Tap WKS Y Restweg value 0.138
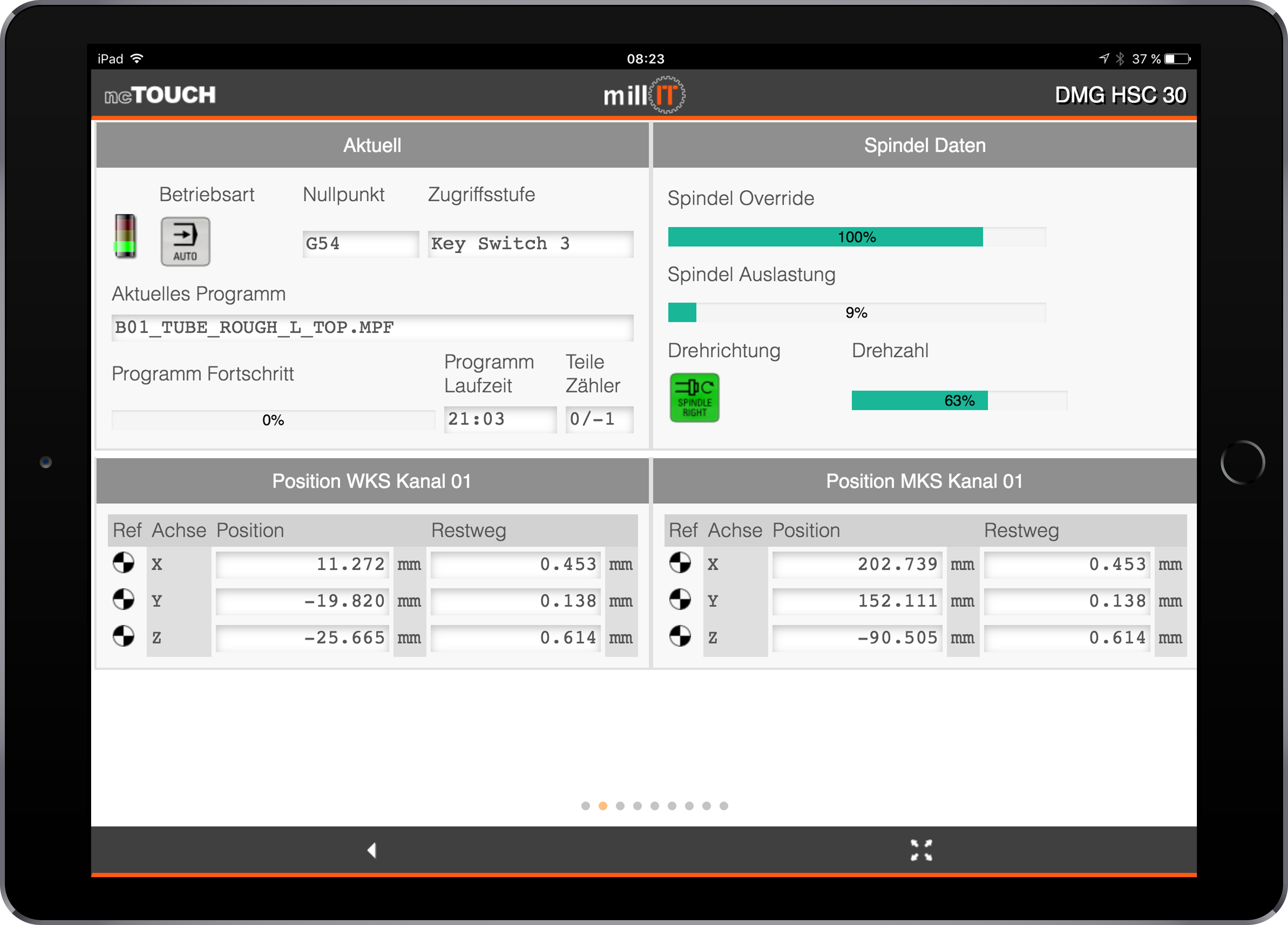This screenshot has height=925, width=1288. click(516, 601)
